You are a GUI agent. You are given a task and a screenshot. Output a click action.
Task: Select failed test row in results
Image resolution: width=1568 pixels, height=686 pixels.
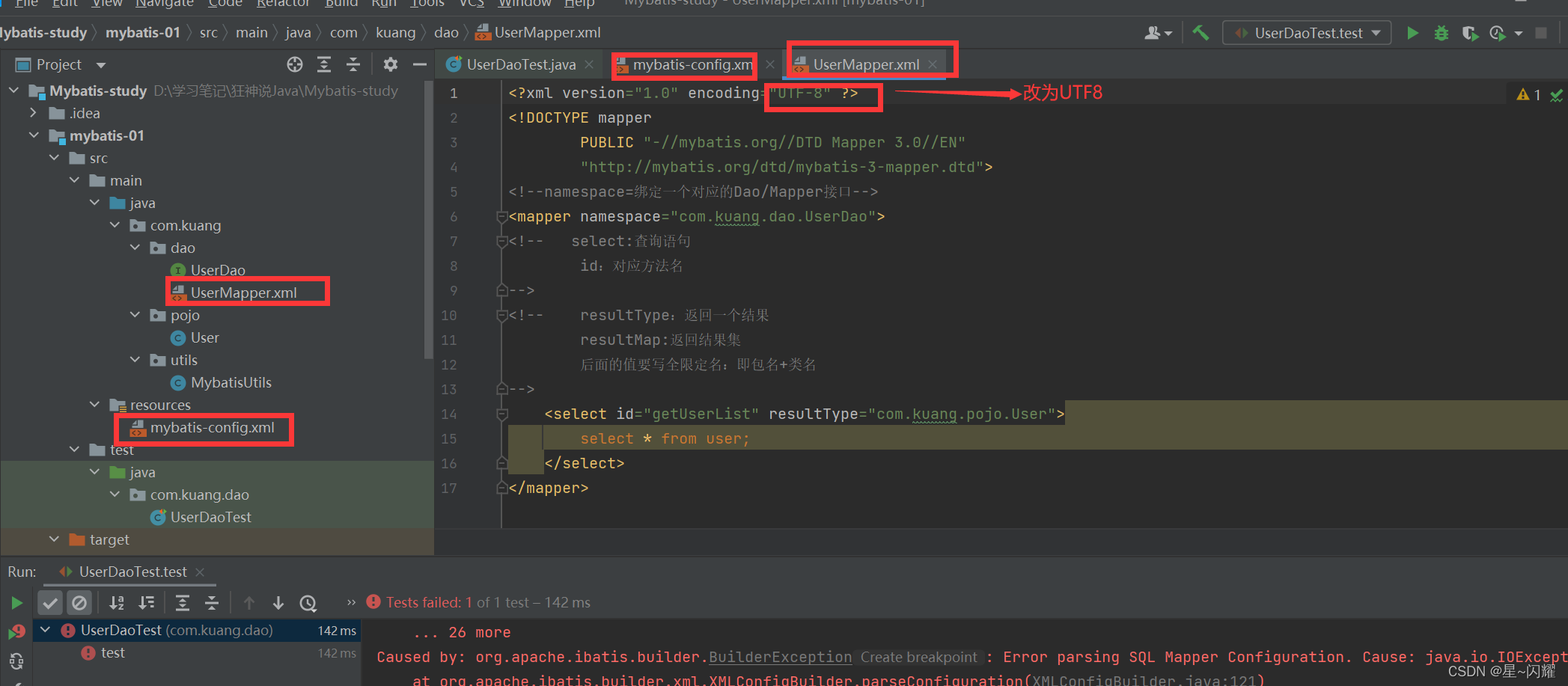197,653
